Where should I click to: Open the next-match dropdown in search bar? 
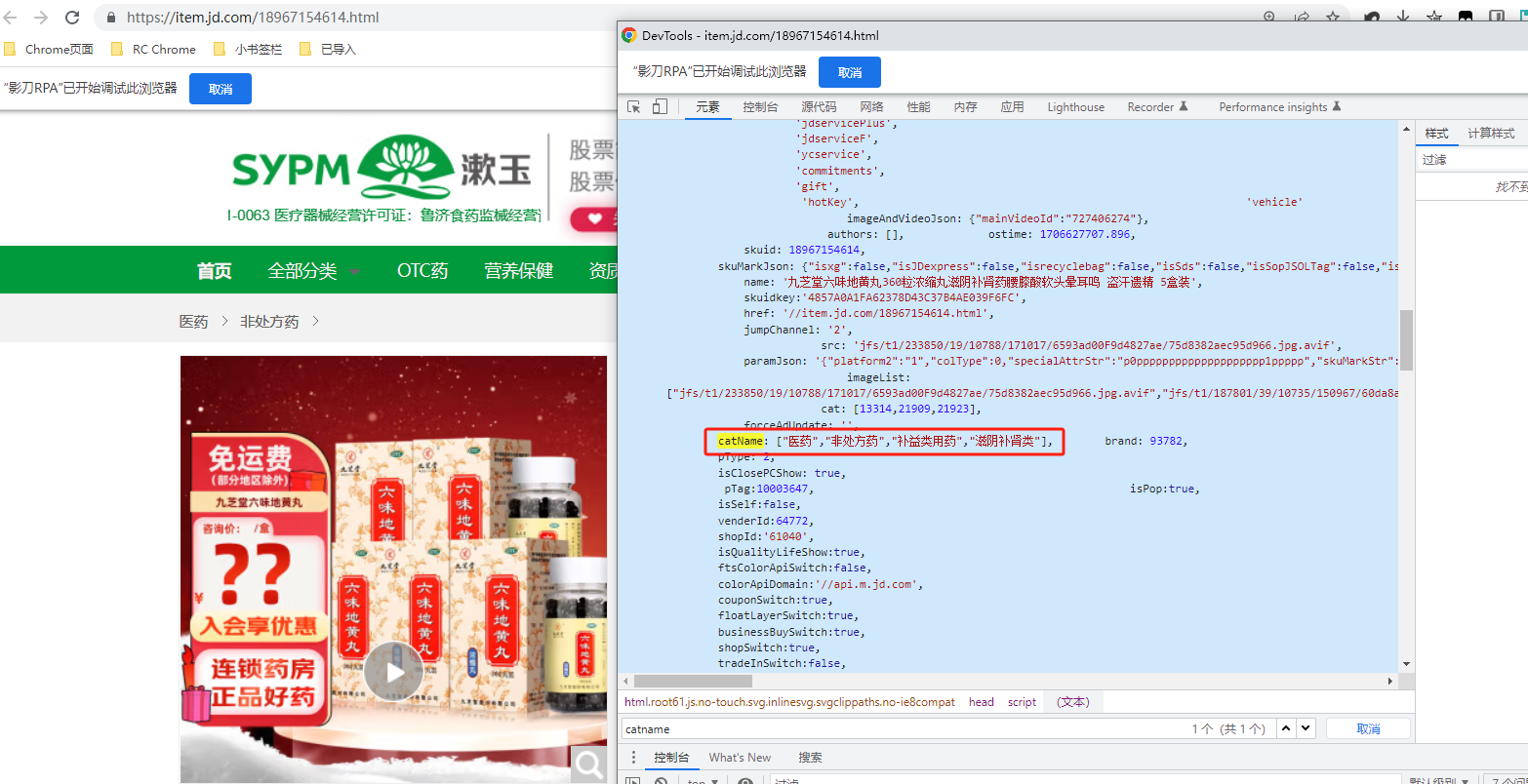[x=1307, y=728]
